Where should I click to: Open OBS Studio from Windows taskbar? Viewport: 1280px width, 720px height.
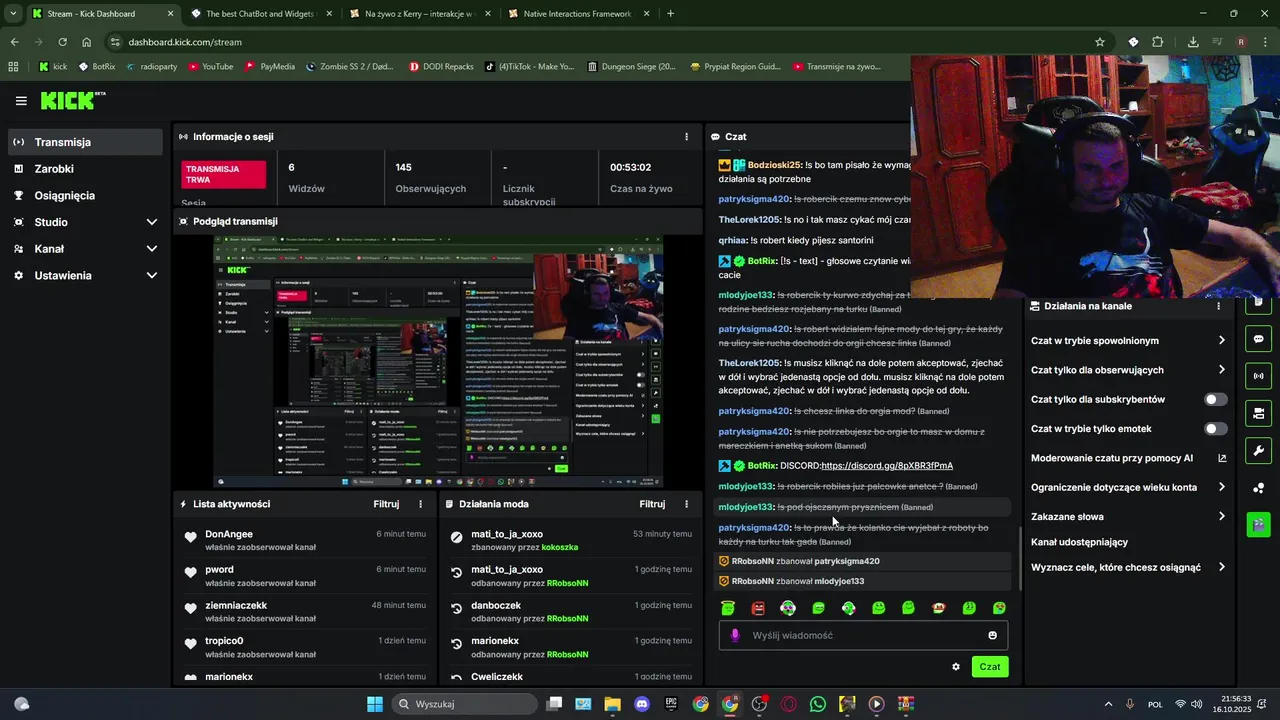[x=759, y=704]
